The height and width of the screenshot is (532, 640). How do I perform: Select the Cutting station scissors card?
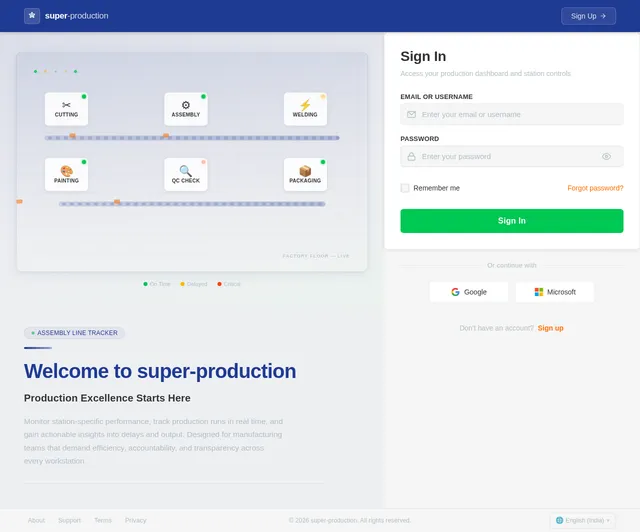[66, 109]
